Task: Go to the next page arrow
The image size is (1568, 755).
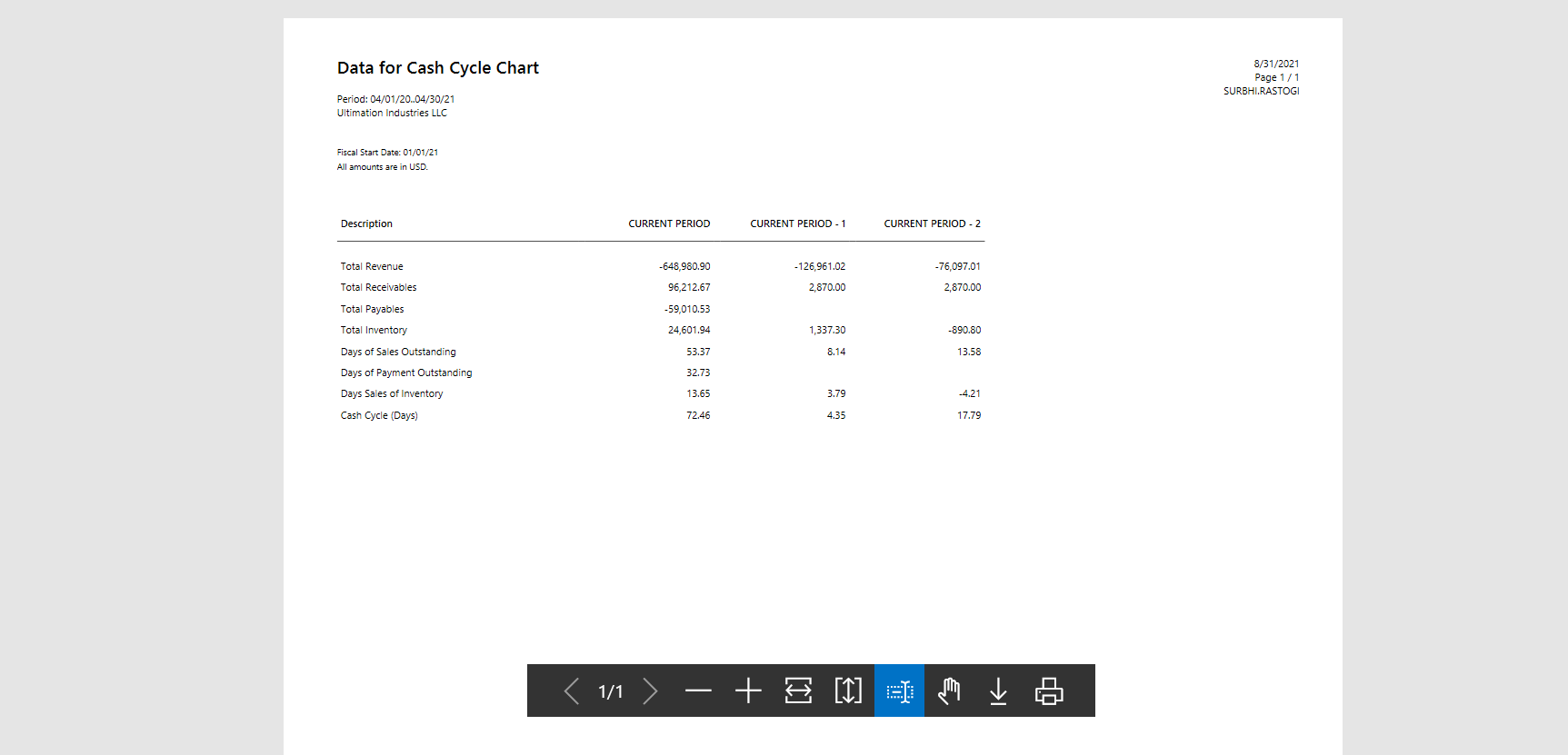Action: [x=650, y=691]
